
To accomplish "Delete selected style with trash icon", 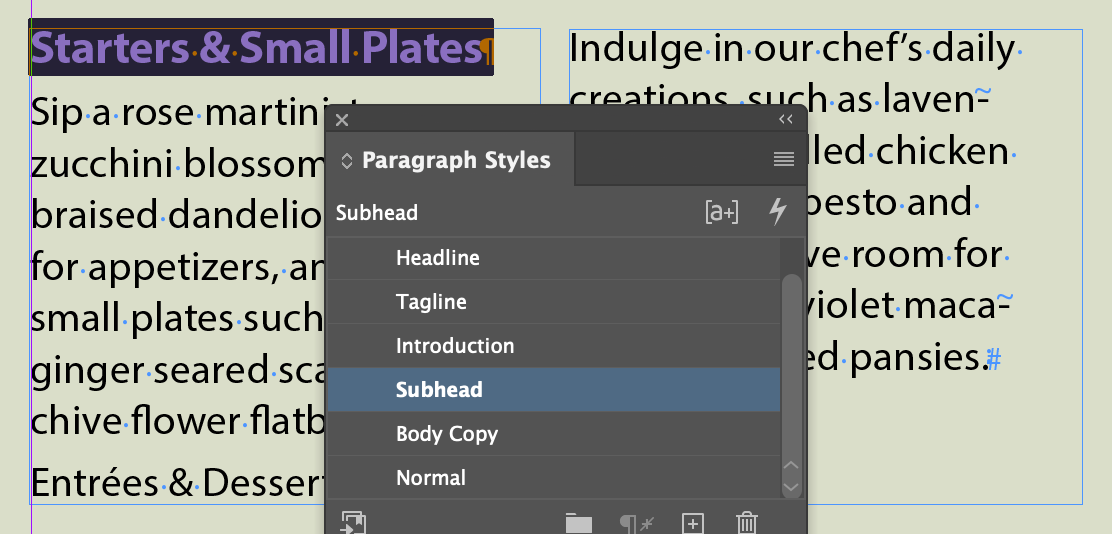I will click(x=746, y=523).
